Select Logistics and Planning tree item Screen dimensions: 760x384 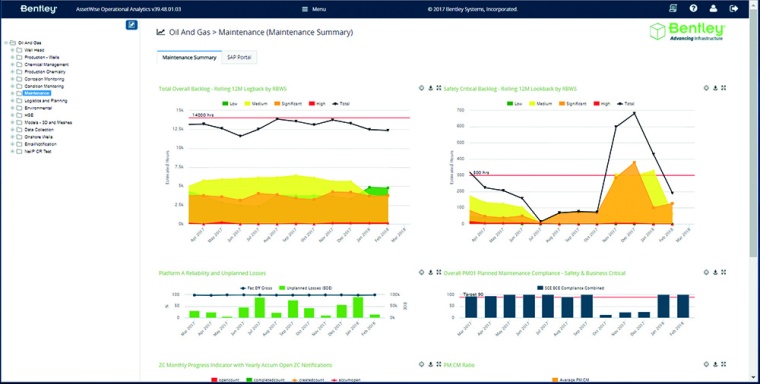(46, 101)
